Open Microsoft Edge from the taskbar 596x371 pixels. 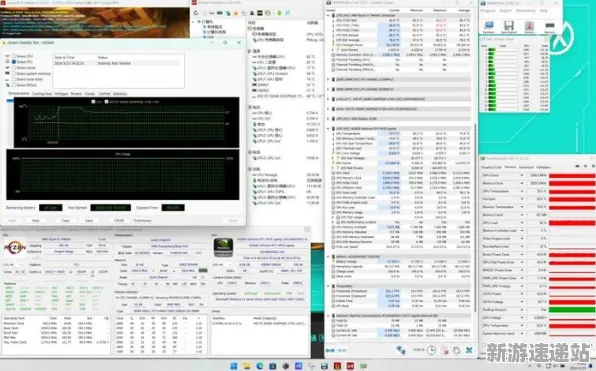[x=260, y=366]
